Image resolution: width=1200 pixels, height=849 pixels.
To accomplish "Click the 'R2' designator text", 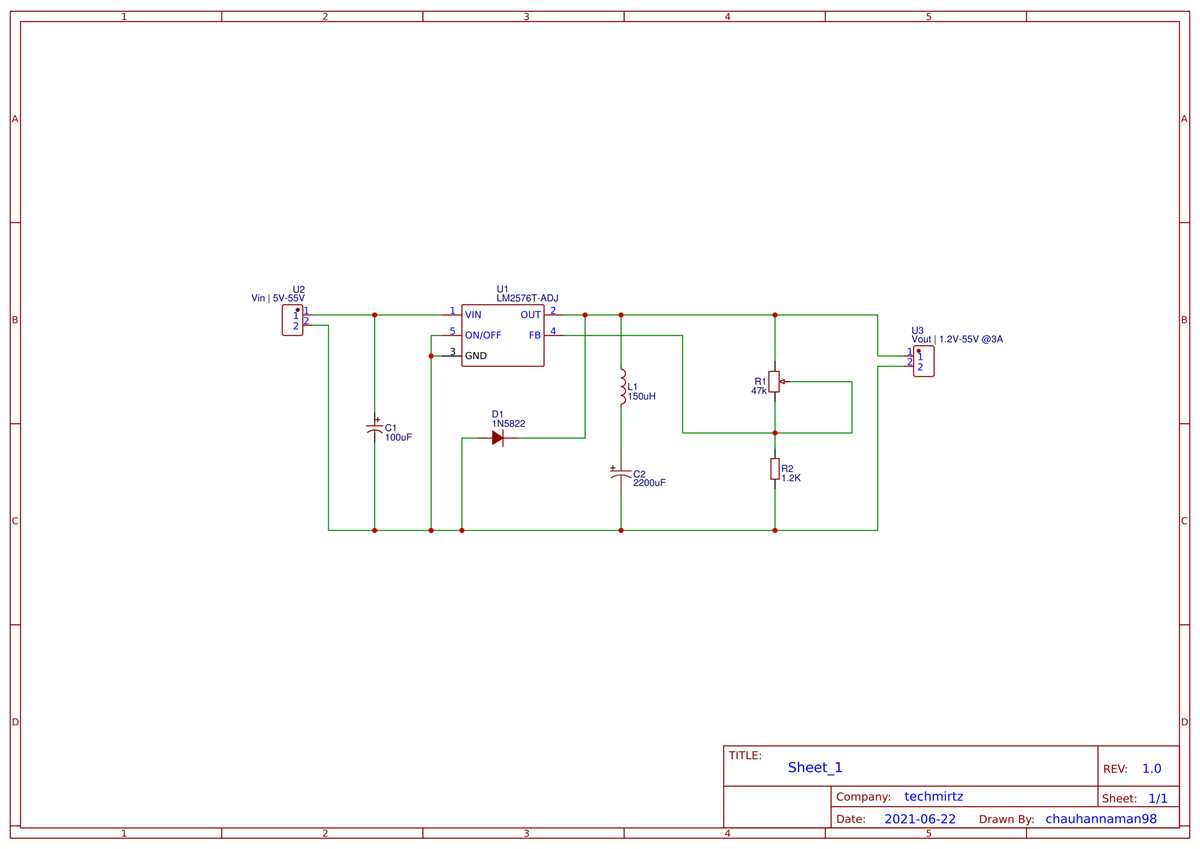I will pyautogui.click(x=787, y=468).
